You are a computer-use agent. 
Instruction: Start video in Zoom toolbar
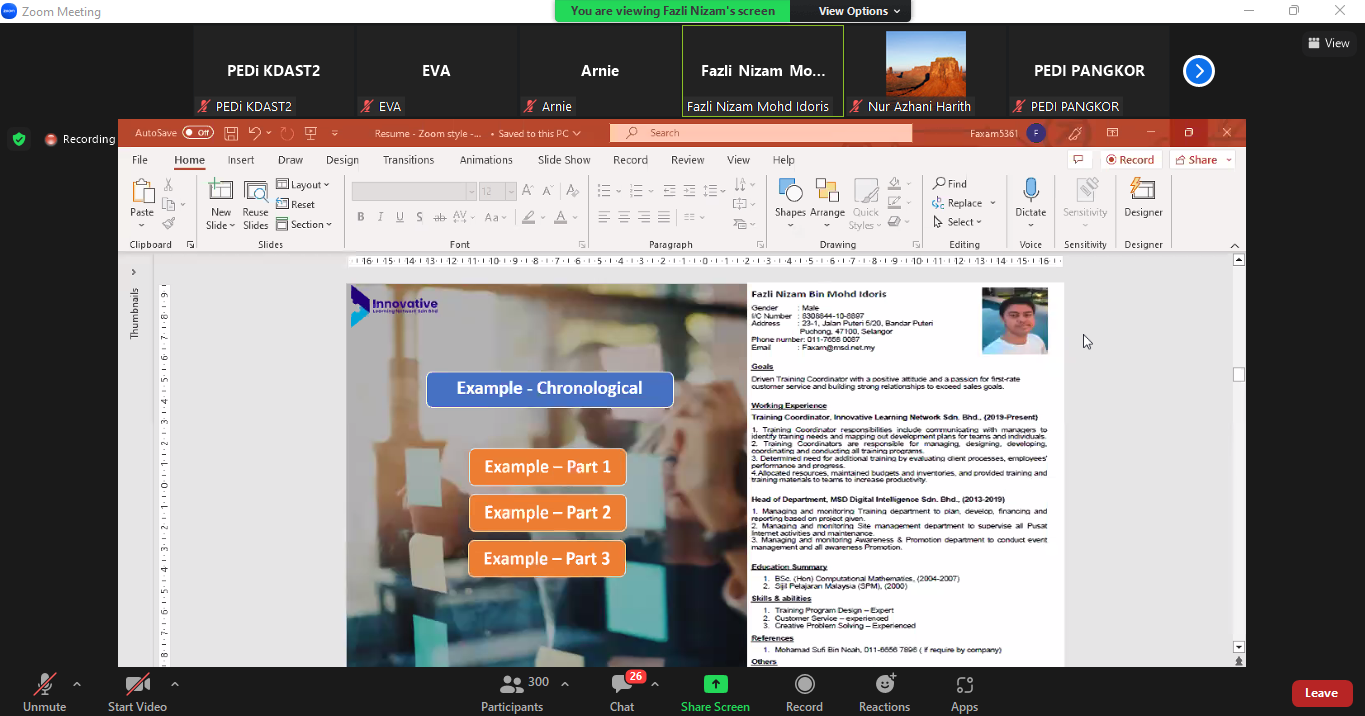(x=137, y=685)
